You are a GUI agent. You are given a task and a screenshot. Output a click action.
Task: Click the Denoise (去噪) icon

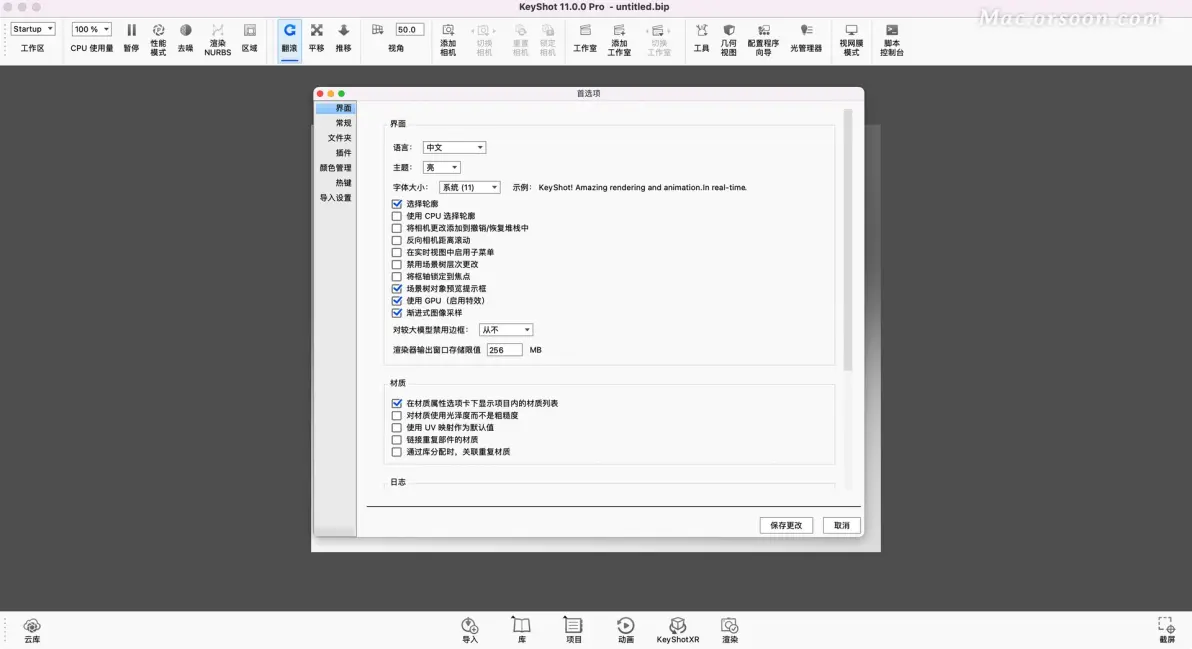(x=185, y=30)
